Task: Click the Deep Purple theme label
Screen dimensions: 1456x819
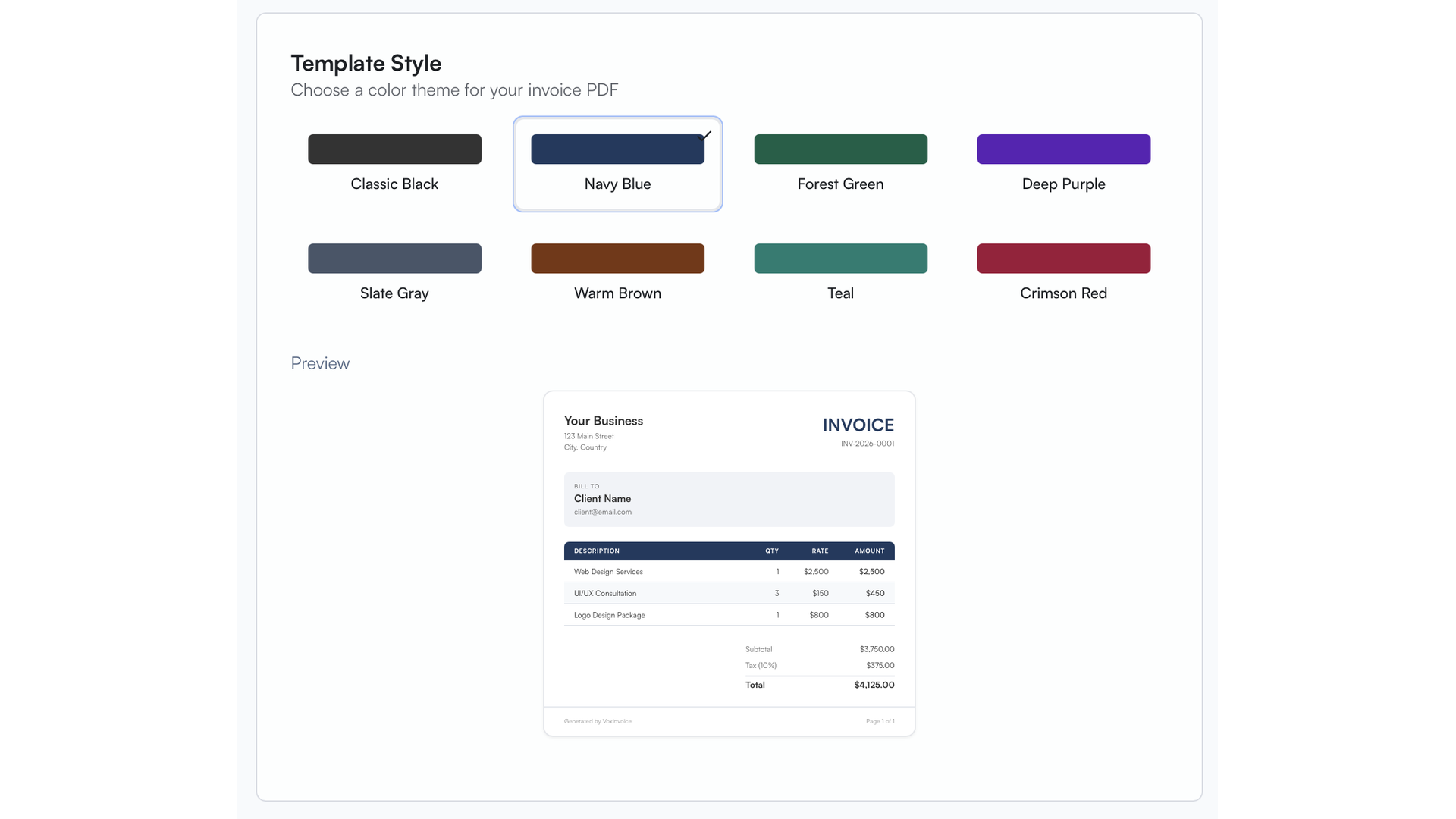Action: (1063, 184)
